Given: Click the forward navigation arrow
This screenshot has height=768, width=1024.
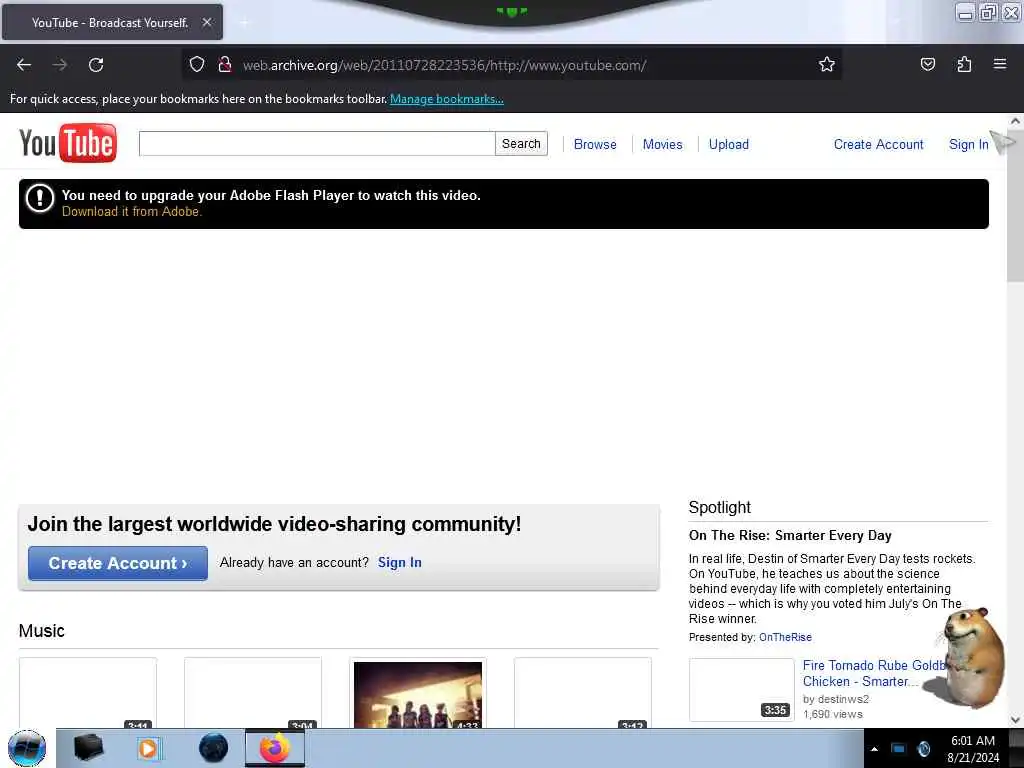Looking at the screenshot, I should 60,65.
